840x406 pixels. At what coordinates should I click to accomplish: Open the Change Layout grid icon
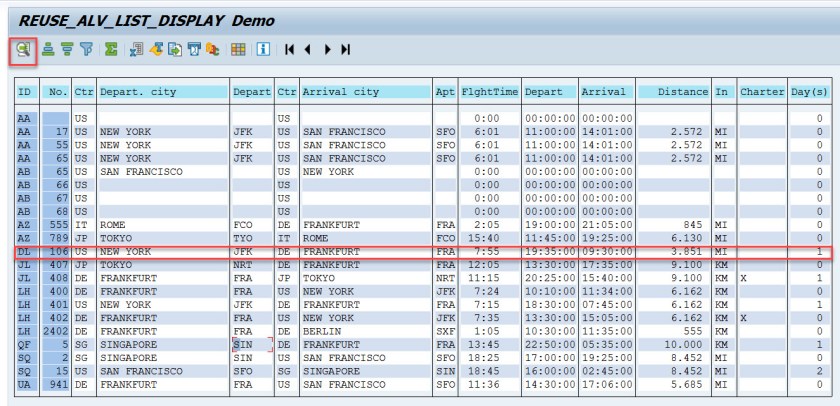[x=238, y=50]
